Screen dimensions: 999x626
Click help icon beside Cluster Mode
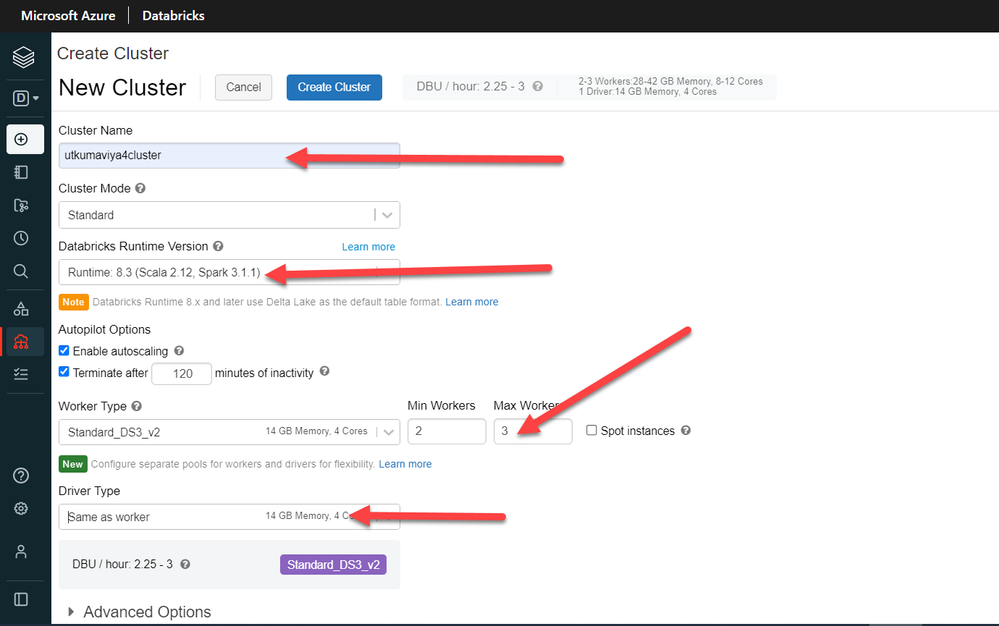[x=140, y=189]
